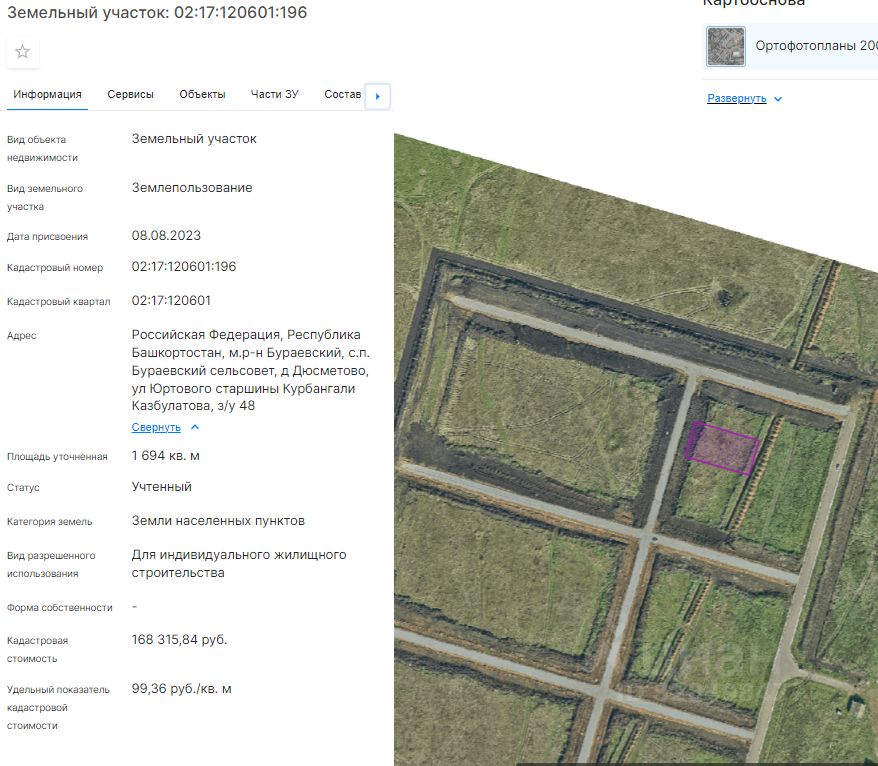Open the Объекты tab
This screenshot has height=766, width=878.
202,95
